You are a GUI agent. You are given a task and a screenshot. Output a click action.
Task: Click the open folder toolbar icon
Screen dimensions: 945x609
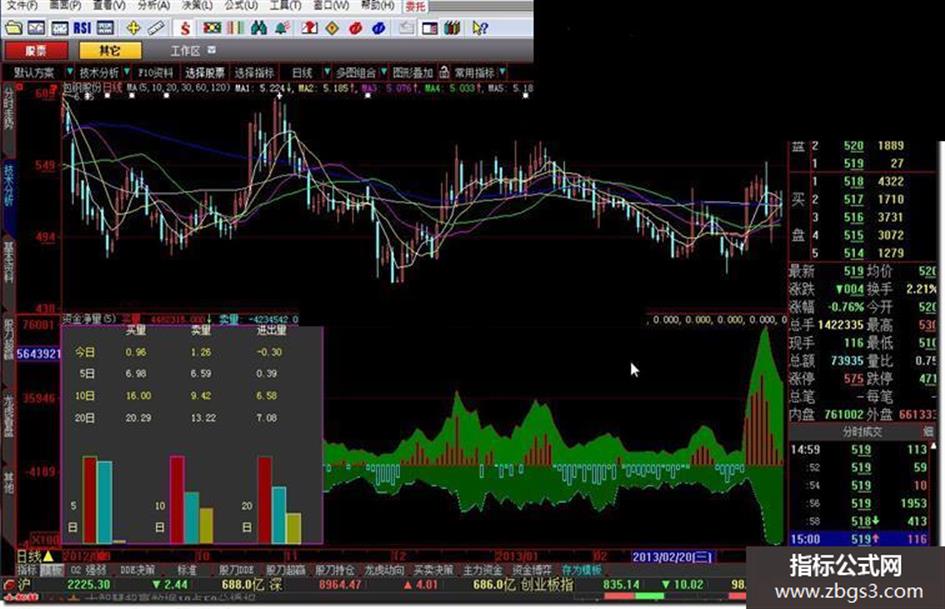click(x=13, y=28)
